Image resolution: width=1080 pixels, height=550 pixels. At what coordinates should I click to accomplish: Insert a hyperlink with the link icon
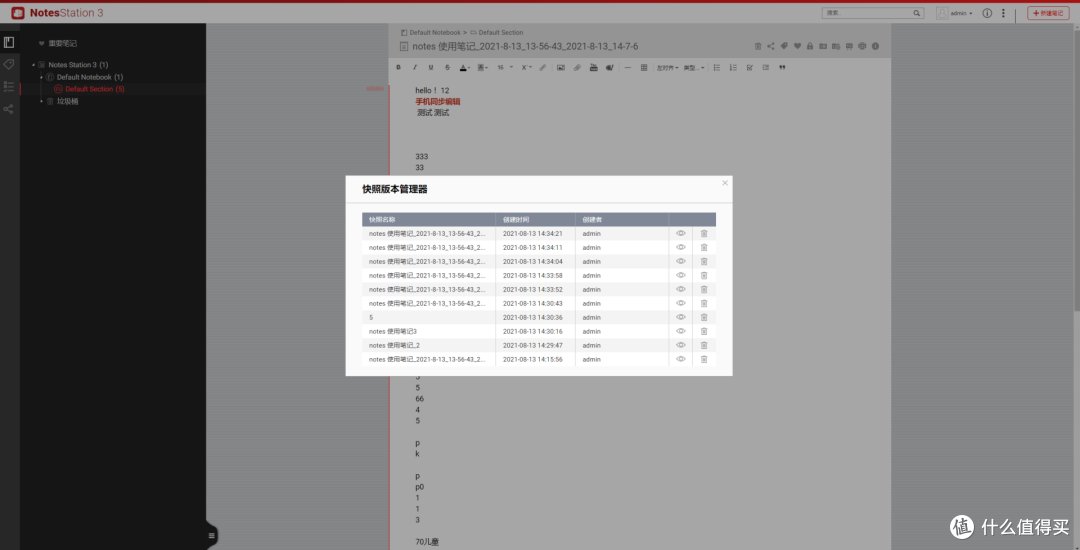pyautogui.click(x=543, y=67)
